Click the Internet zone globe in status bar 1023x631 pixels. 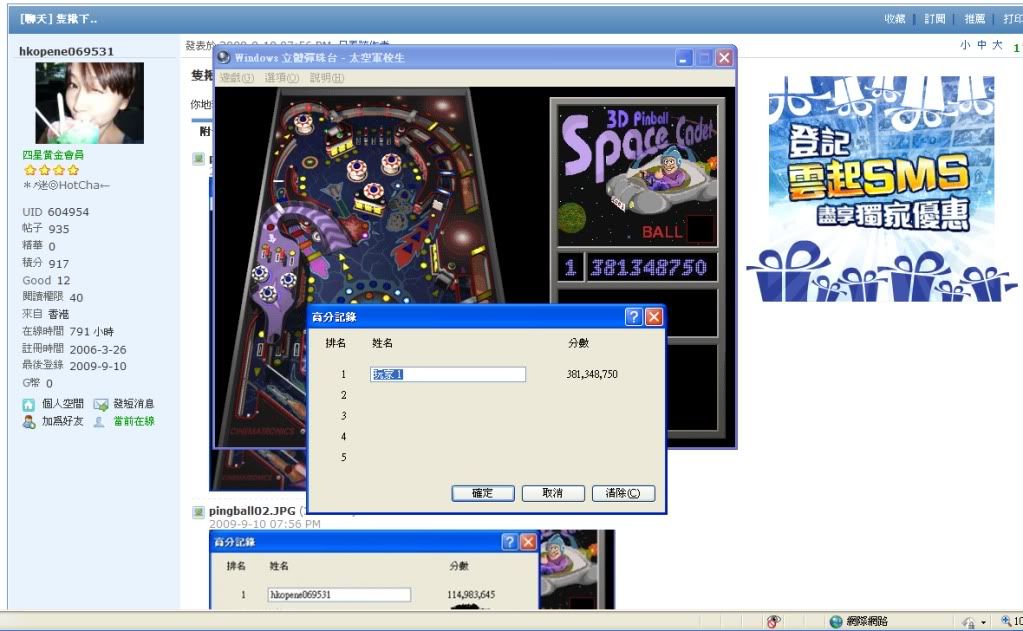coord(836,621)
